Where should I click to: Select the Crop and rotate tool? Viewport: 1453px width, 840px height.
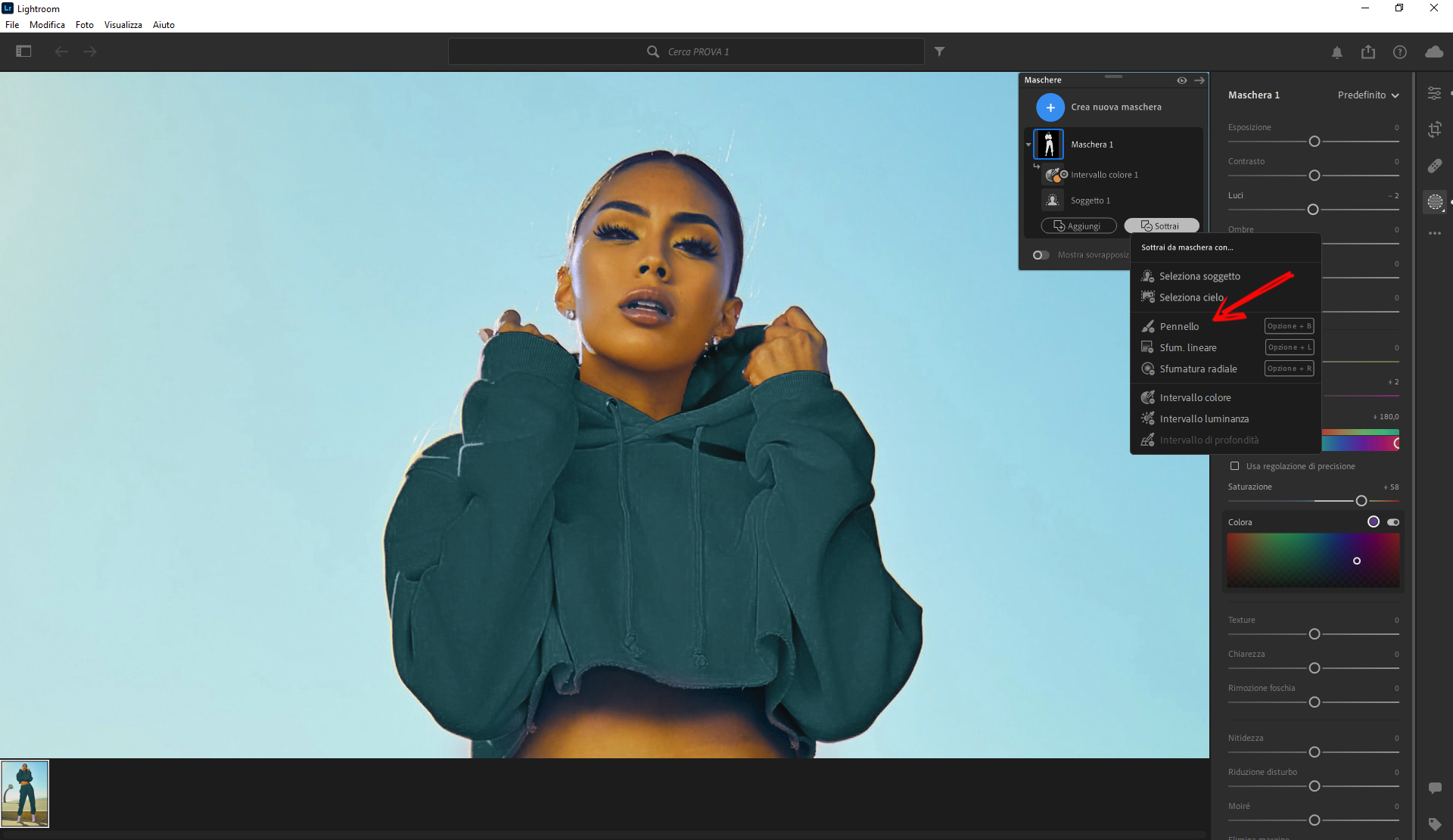click(x=1434, y=129)
